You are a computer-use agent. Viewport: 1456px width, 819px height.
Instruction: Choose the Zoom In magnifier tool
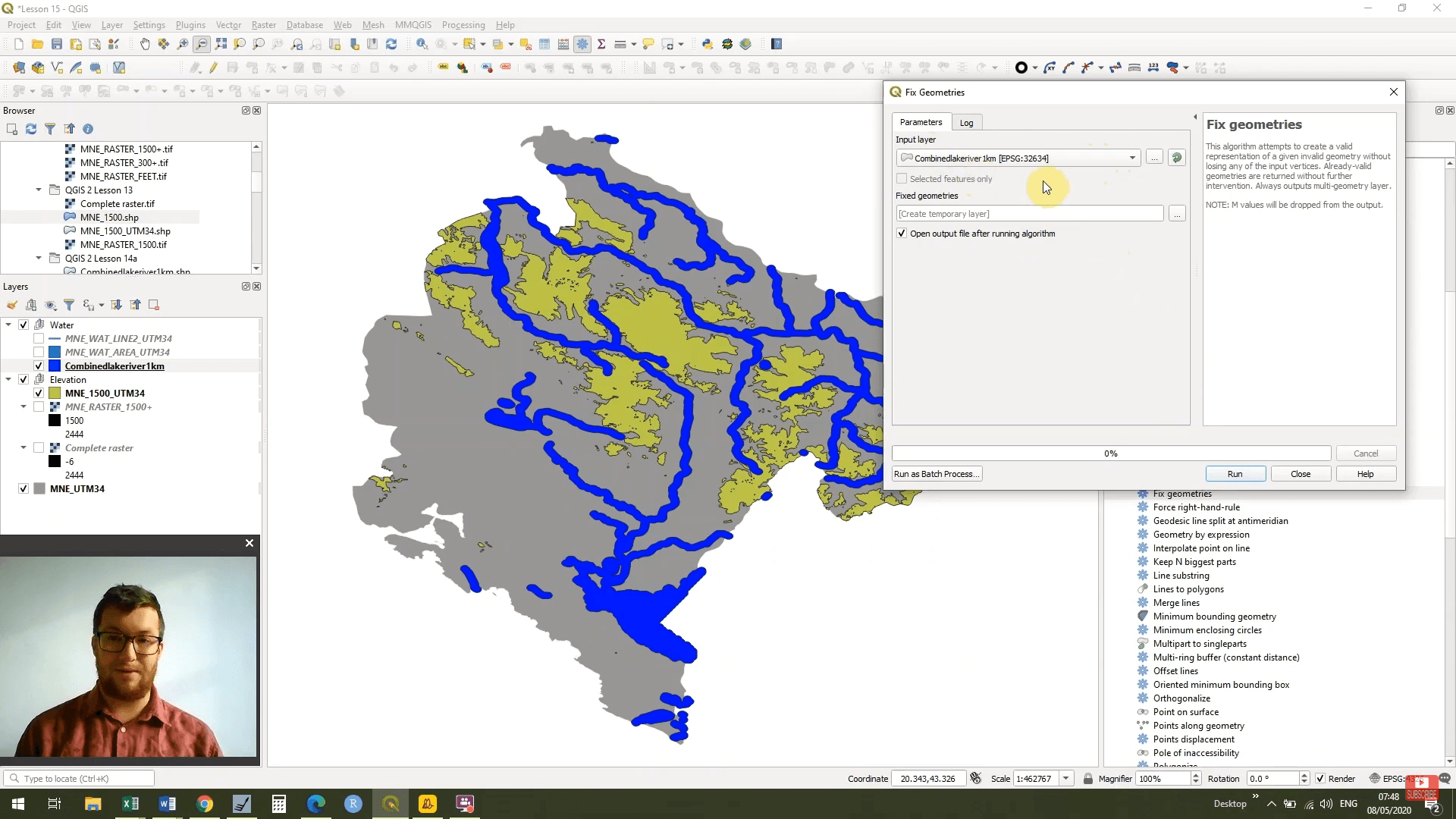click(183, 44)
